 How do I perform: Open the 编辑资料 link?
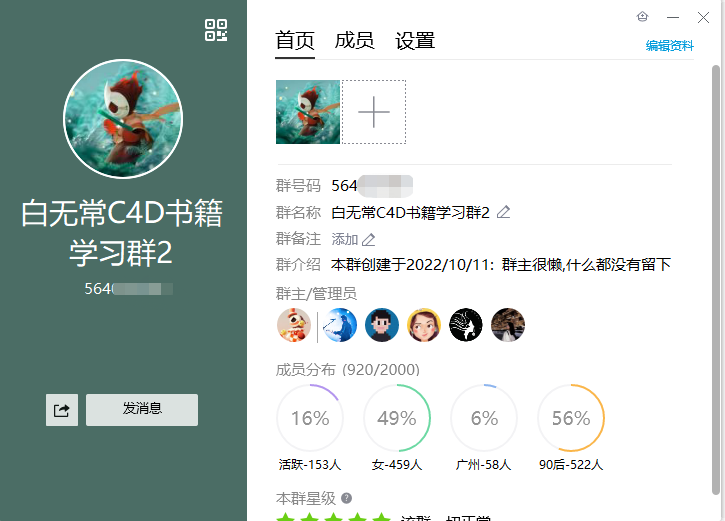click(x=670, y=46)
